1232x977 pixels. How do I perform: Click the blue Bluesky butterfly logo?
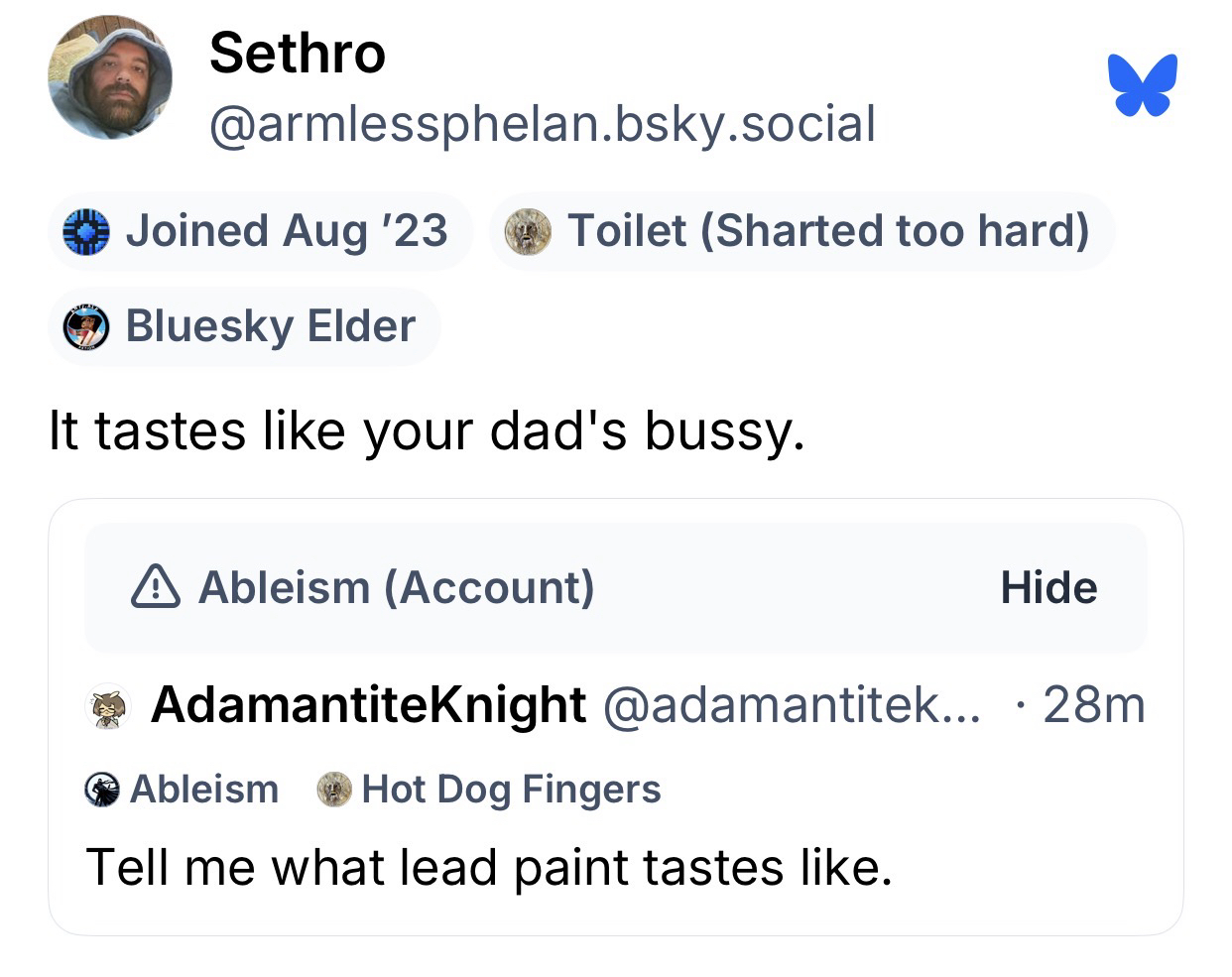pyautogui.click(x=1143, y=85)
